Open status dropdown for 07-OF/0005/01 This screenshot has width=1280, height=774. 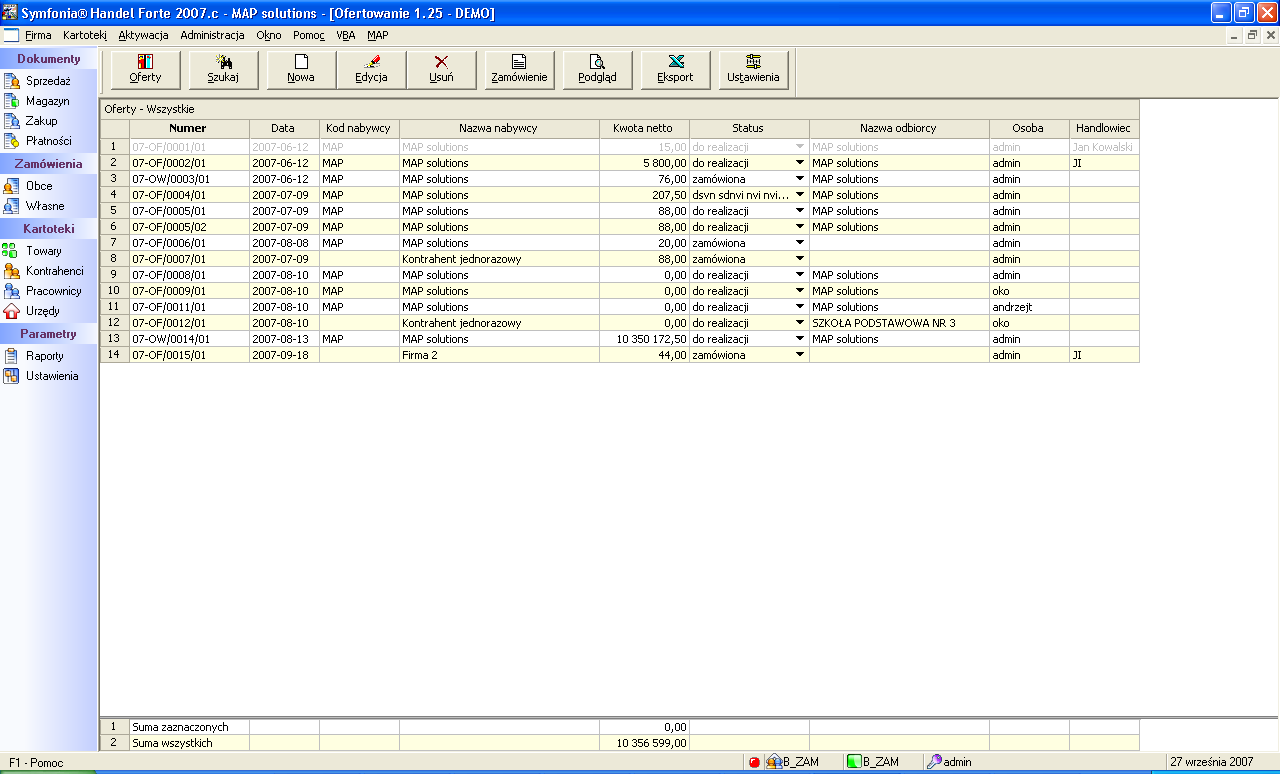800,211
